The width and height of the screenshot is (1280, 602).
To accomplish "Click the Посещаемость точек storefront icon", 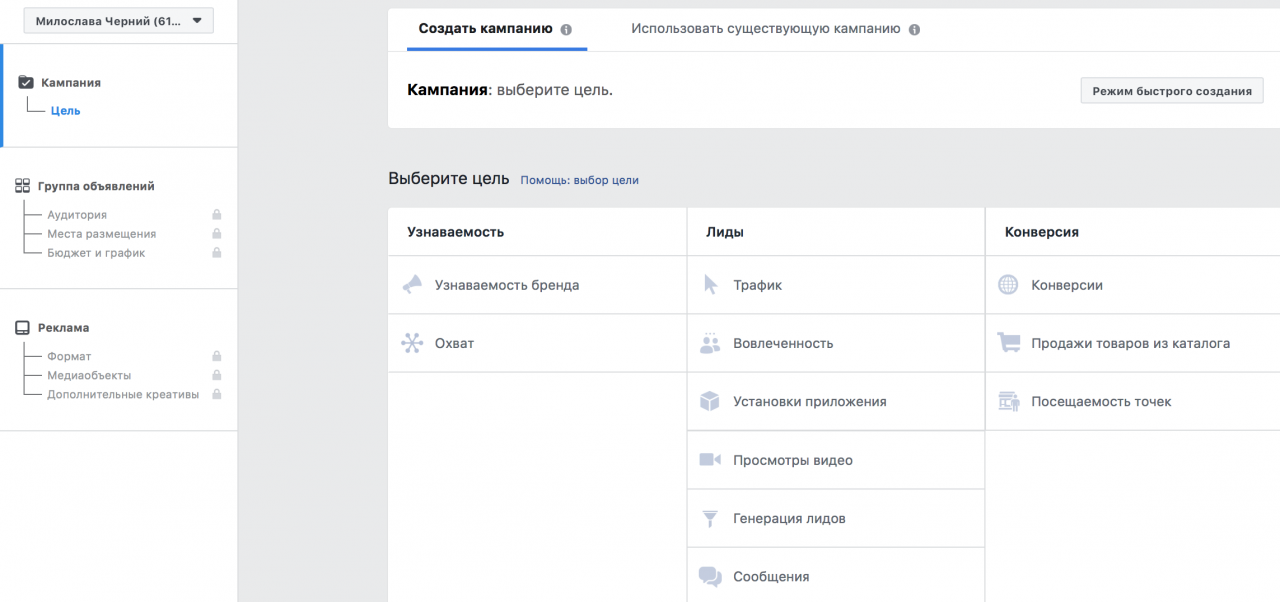I will pos(1010,401).
